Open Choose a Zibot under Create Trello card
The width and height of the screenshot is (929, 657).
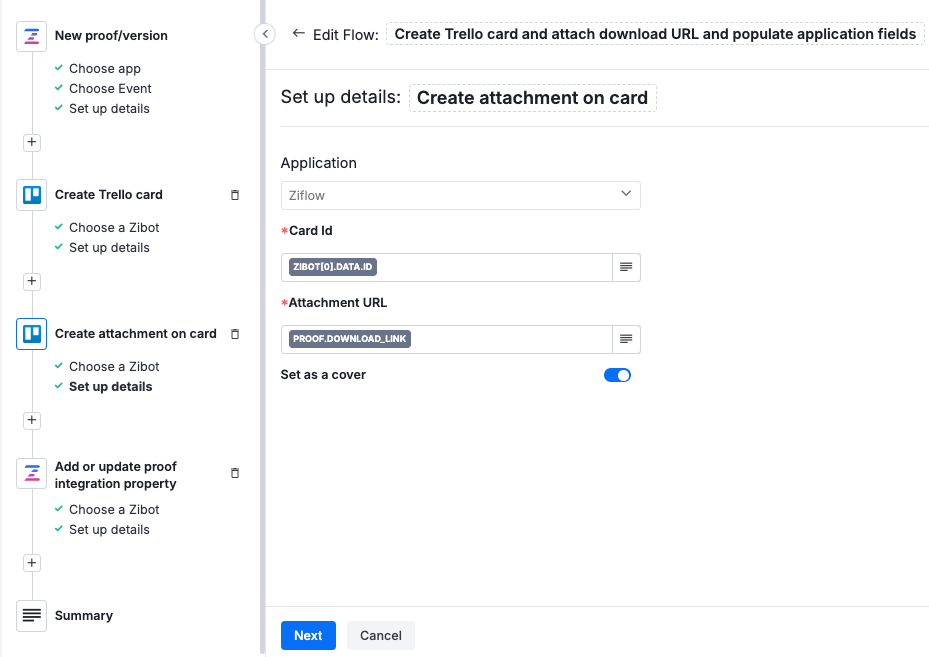tap(114, 228)
